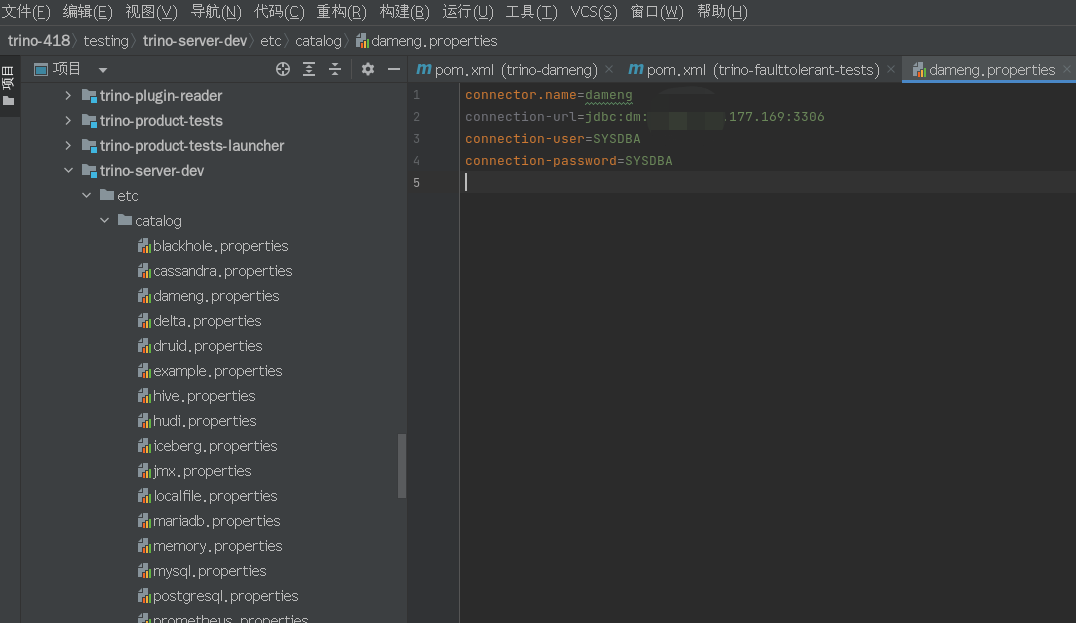Open the 构建(B) menu
The width and height of the screenshot is (1076, 623).
pyautogui.click(x=404, y=12)
